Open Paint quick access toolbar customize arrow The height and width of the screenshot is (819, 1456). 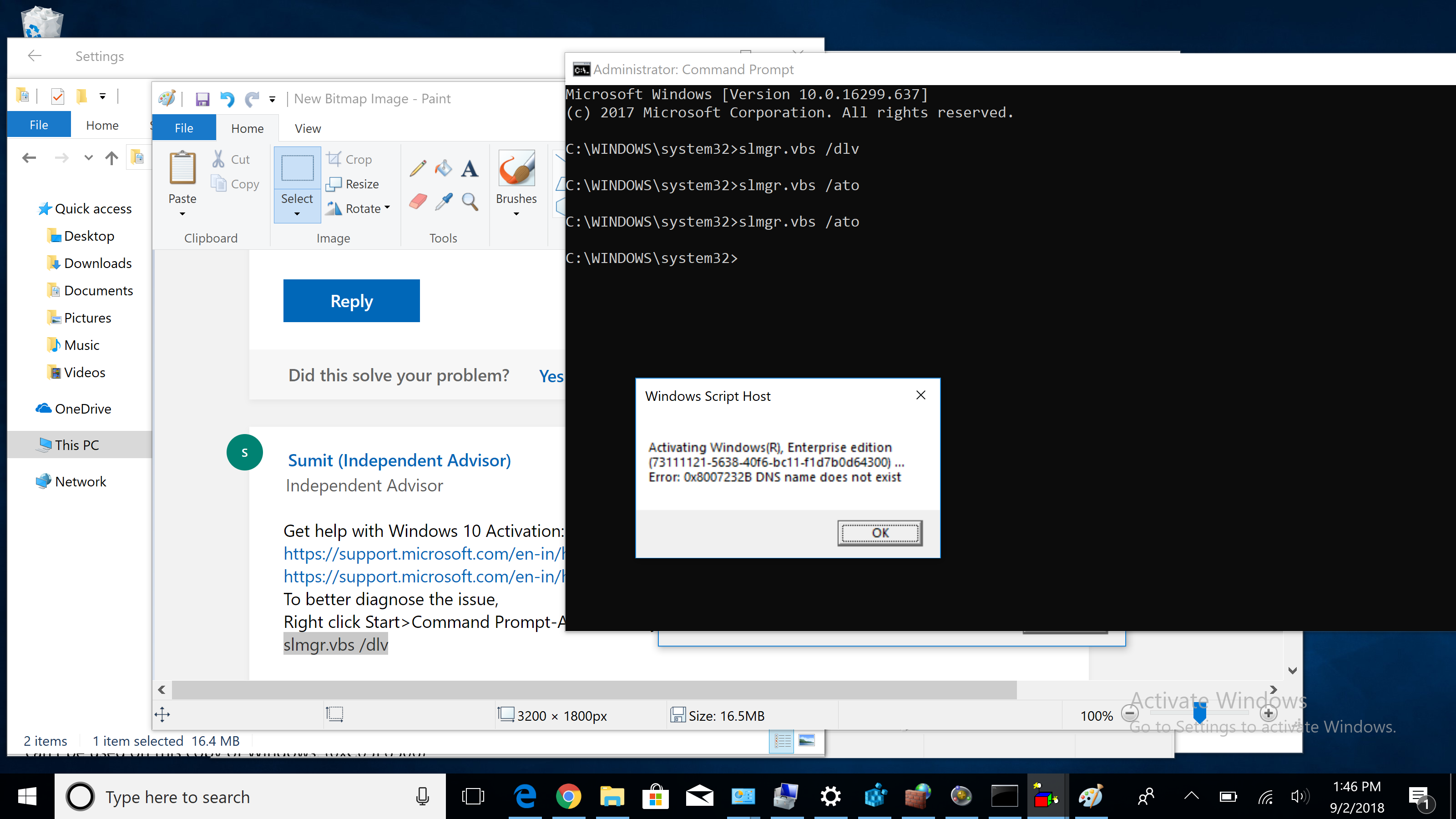pos(273,99)
